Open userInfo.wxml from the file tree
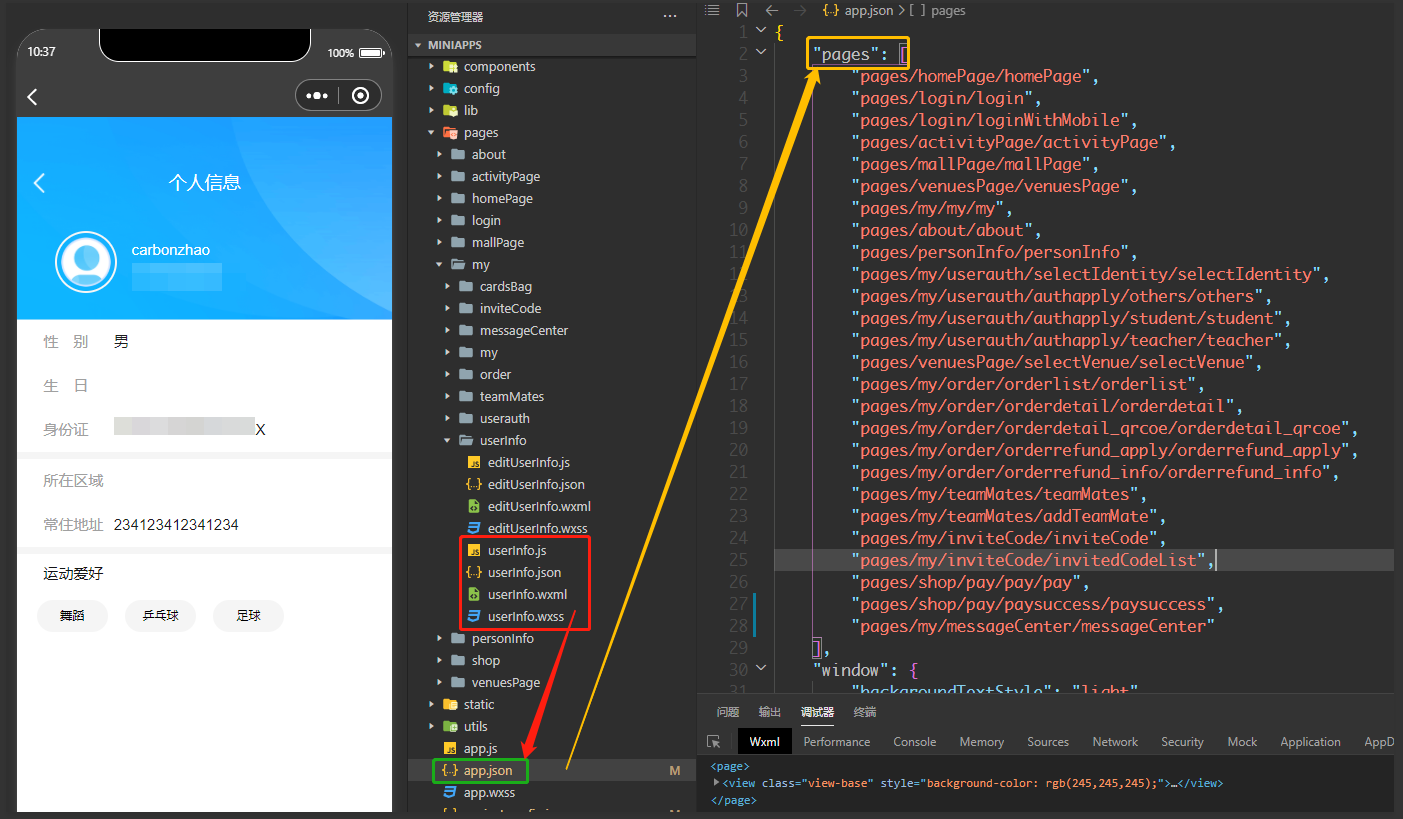 tap(524, 594)
